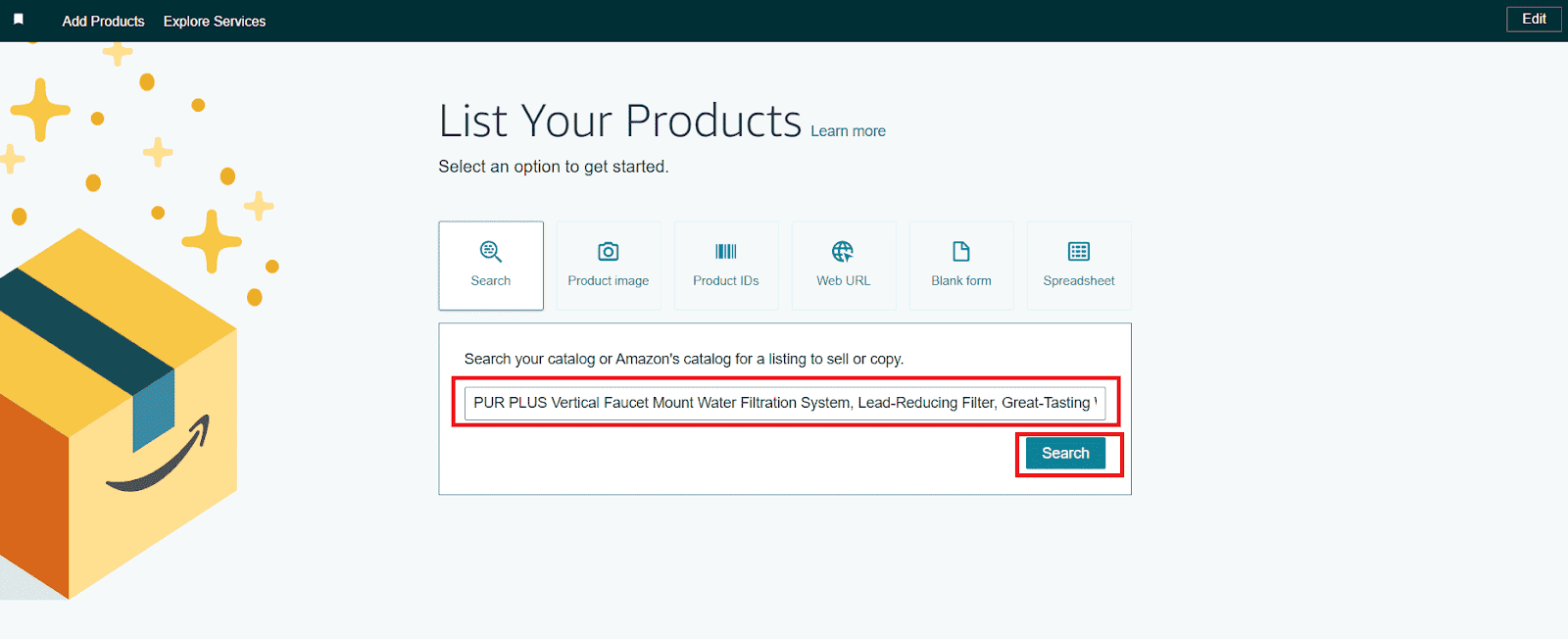Click 'Select an option to get started.' text
Image resolution: width=1568 pixels, height=639 pixels.
554,167
